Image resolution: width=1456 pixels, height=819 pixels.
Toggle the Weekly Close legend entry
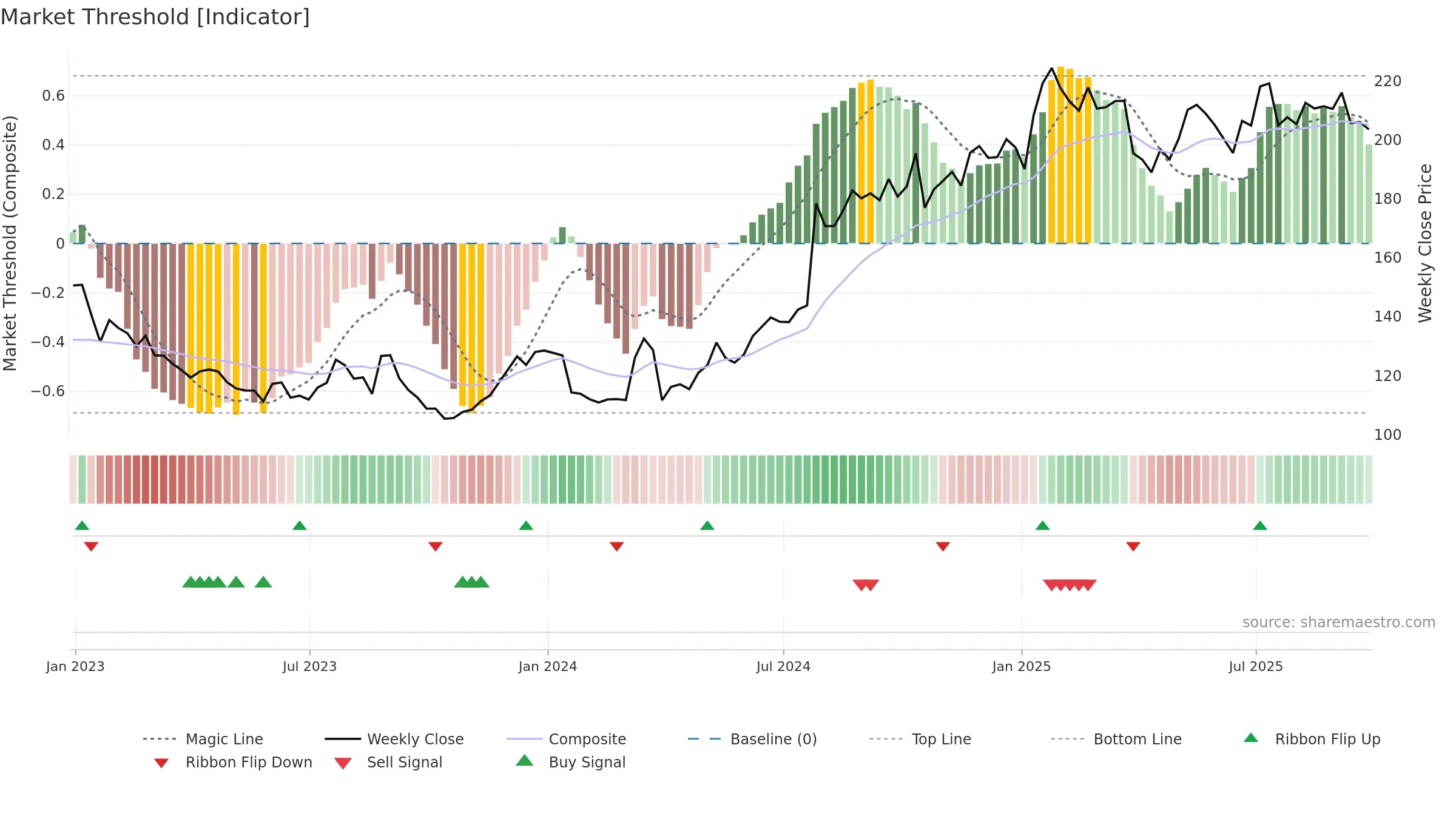pos(394,739)
